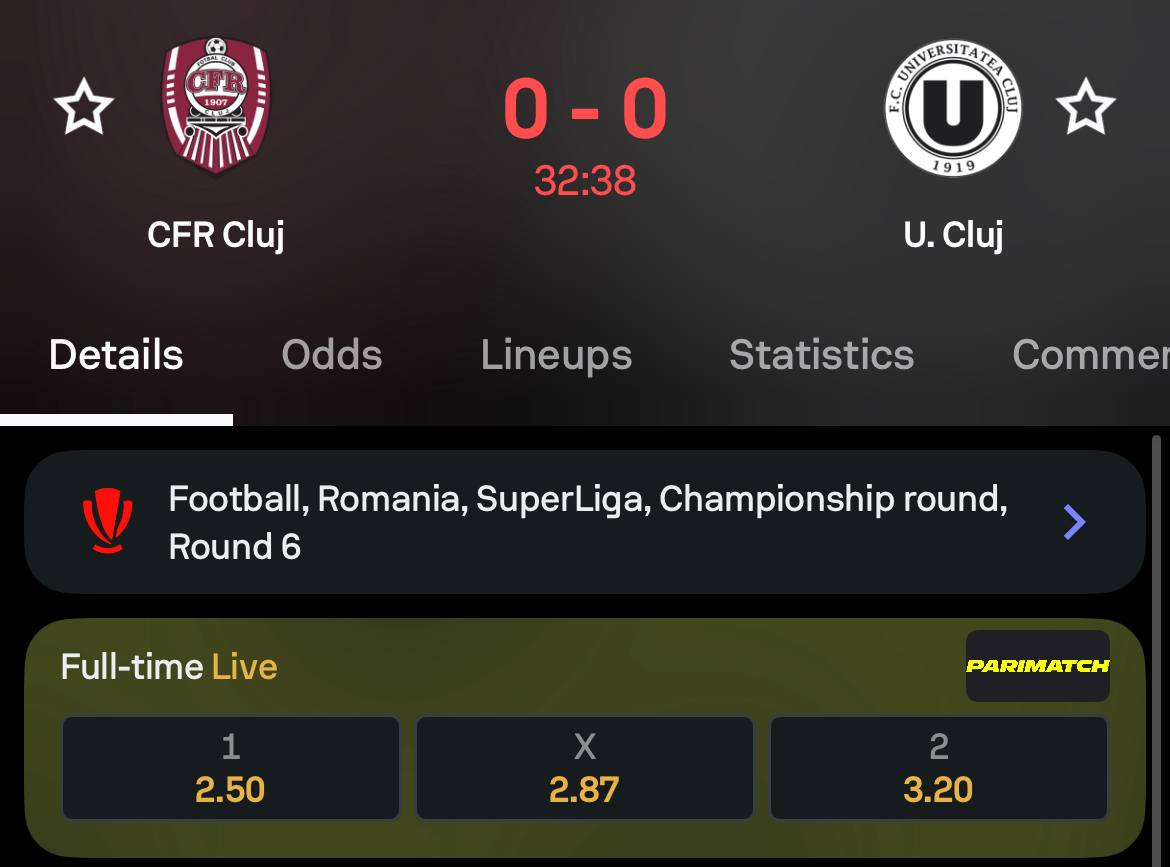The image size is (1170, 867).
Task: Favorite U. Cluj with the star
Action: [x=1085, y=108]
